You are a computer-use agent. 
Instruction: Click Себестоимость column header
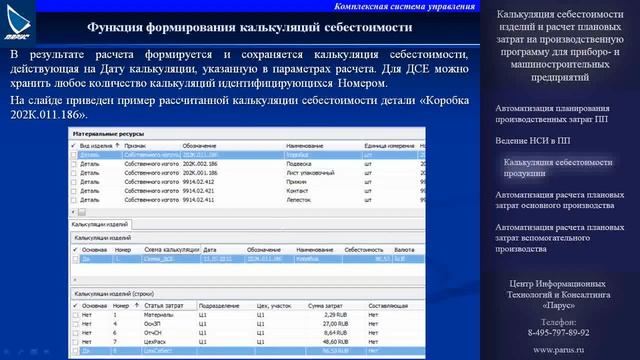click(364, 249)
